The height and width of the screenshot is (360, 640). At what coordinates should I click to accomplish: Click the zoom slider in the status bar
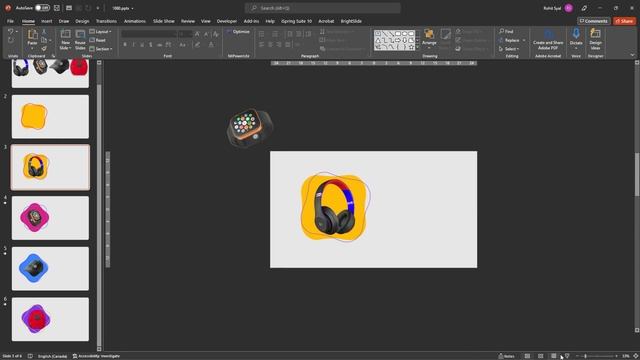(x=596, y=356)
